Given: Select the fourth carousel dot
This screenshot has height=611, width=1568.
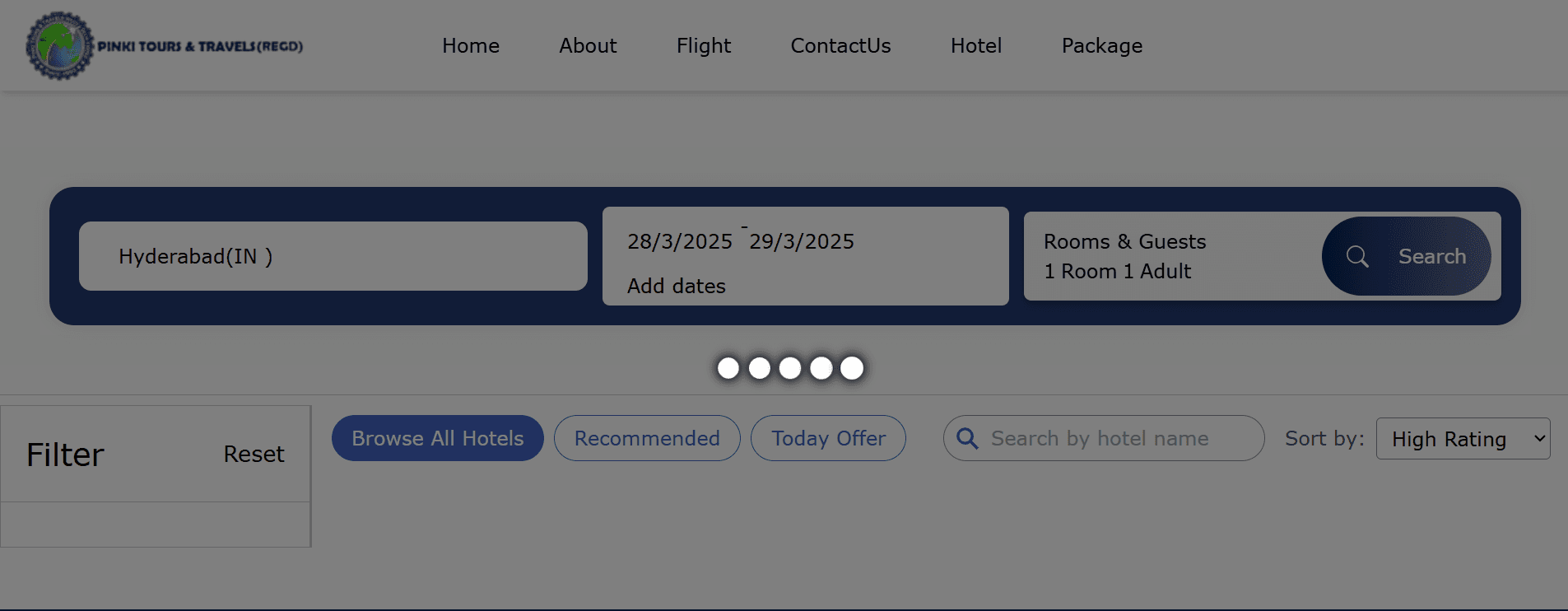Looking at the screenshot, I should pos(821,368).
